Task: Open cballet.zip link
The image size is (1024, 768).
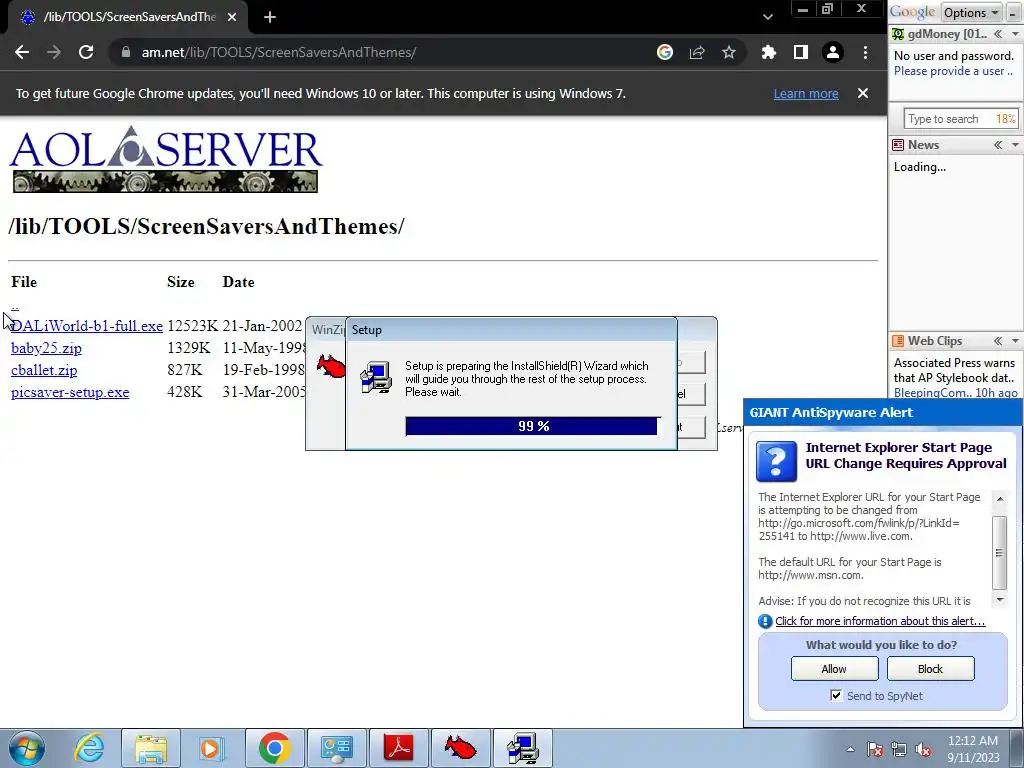Action: click(44, 370)
